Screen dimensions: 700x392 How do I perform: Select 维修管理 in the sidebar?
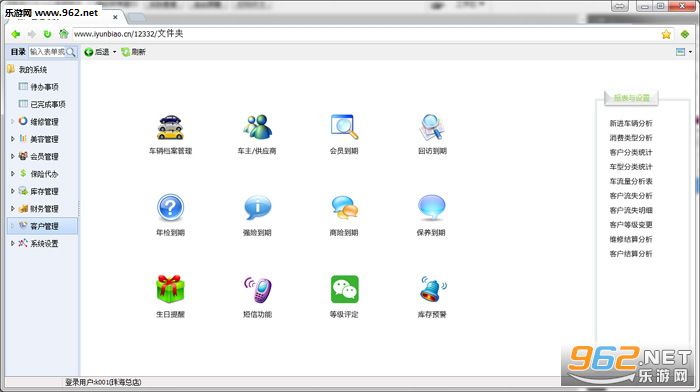44,121
